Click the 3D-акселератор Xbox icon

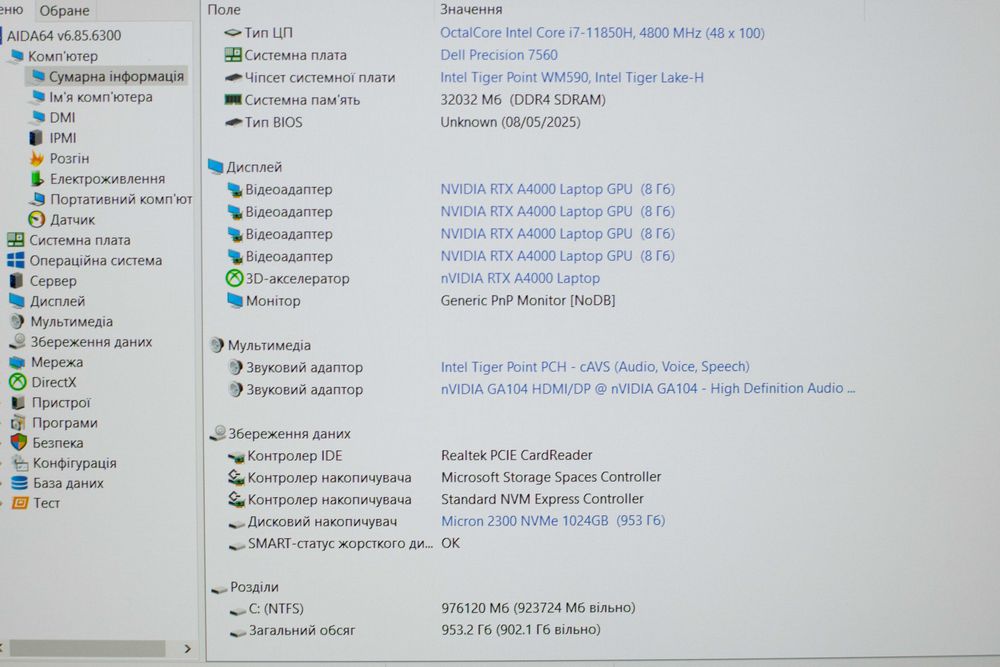tap(234, 278)
